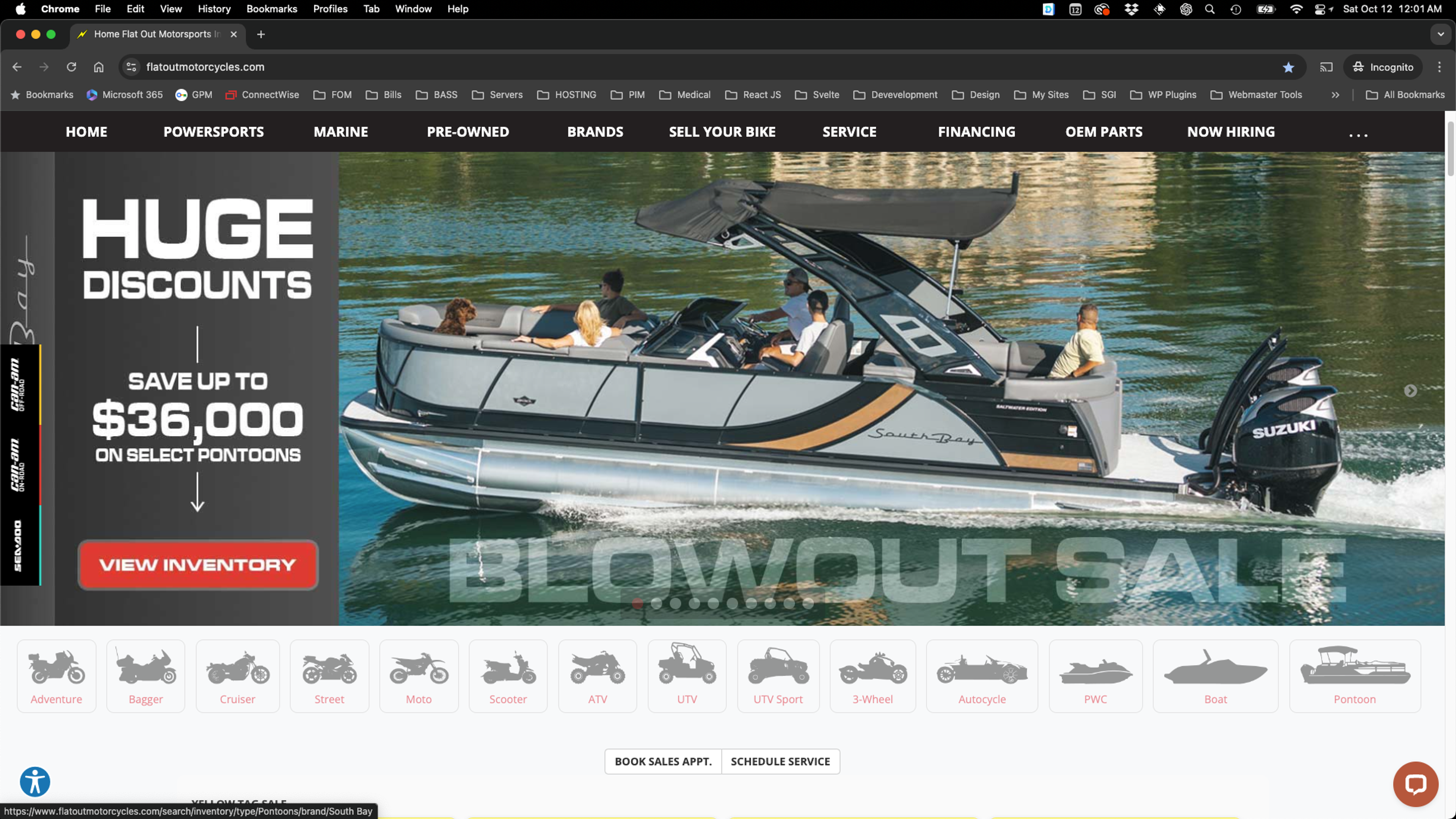
Task: Expand the hidden bookmarks chevron
Action: click(x=1335, y=95)
